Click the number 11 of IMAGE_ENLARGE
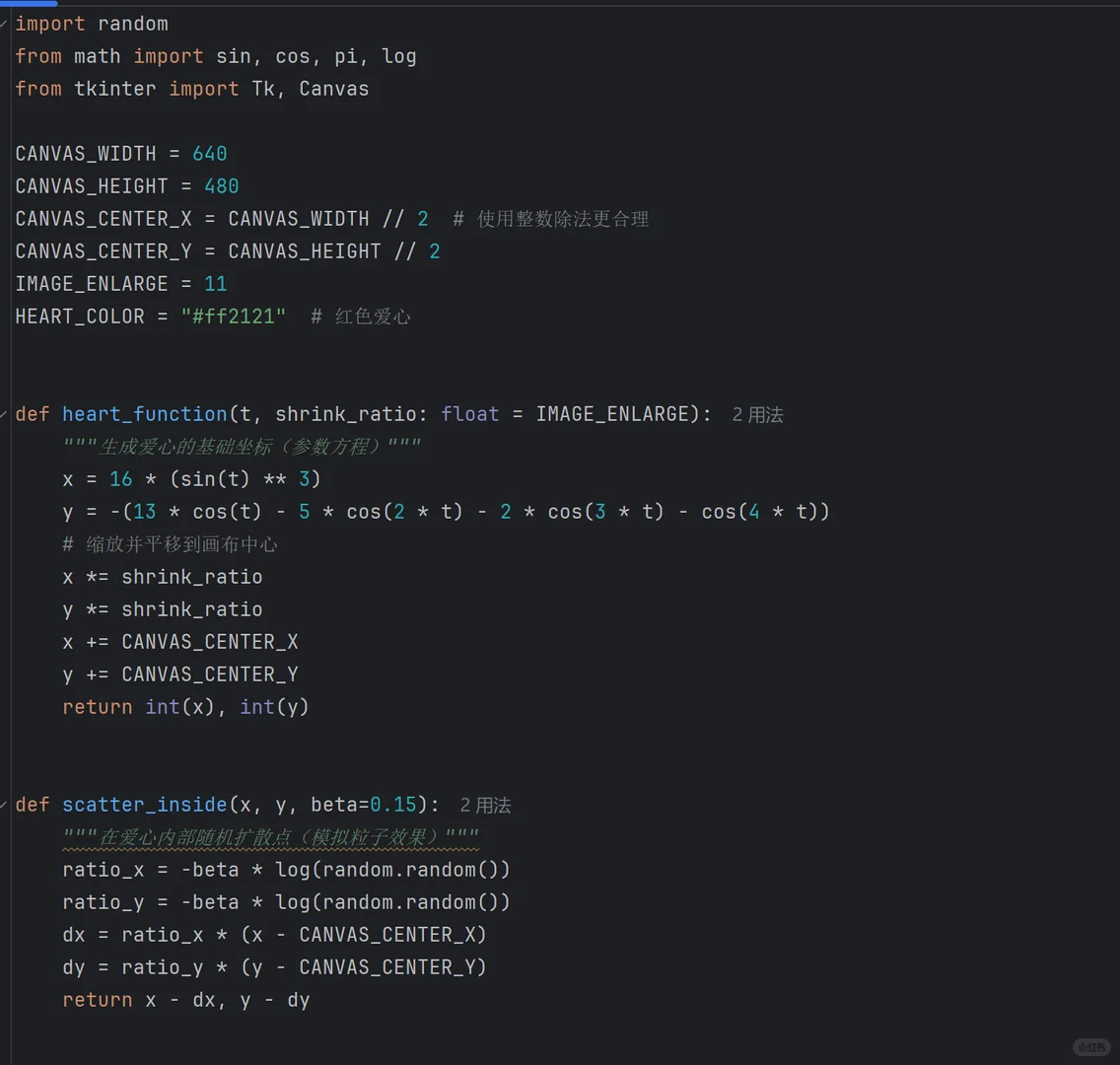The width and height of the screenshot is (1120, 1065). [x=216, y=284]
